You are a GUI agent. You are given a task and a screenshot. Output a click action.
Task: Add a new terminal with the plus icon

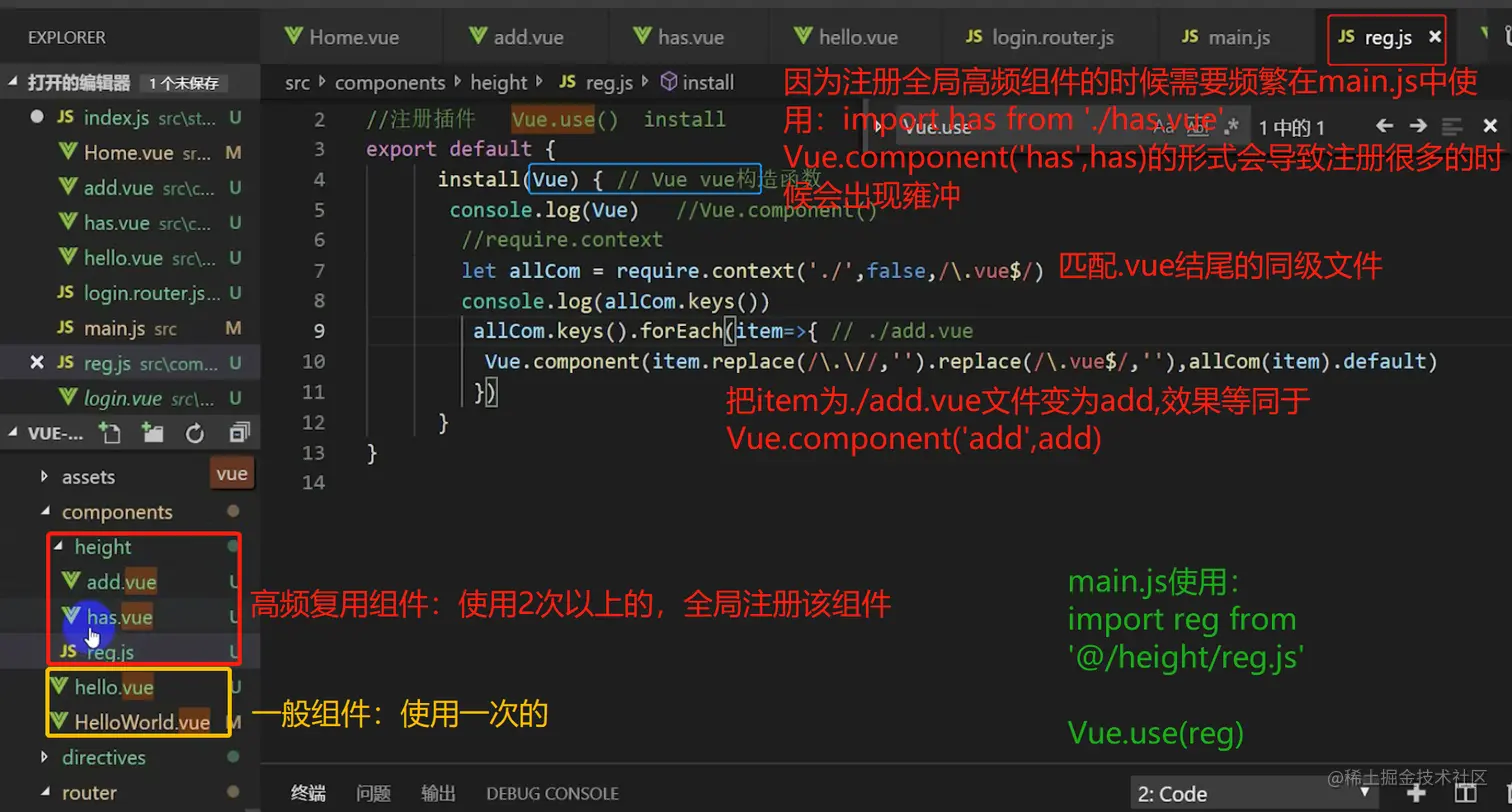tap(1417, 794)
